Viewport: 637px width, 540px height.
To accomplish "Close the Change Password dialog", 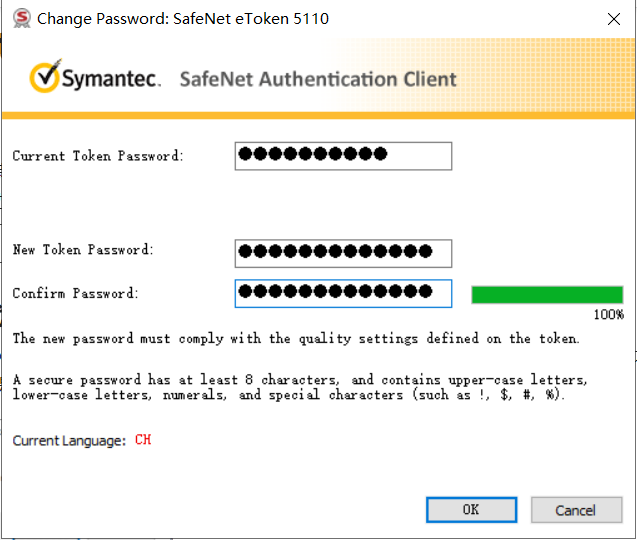I will pyautogui.click(x=613, y=19).
